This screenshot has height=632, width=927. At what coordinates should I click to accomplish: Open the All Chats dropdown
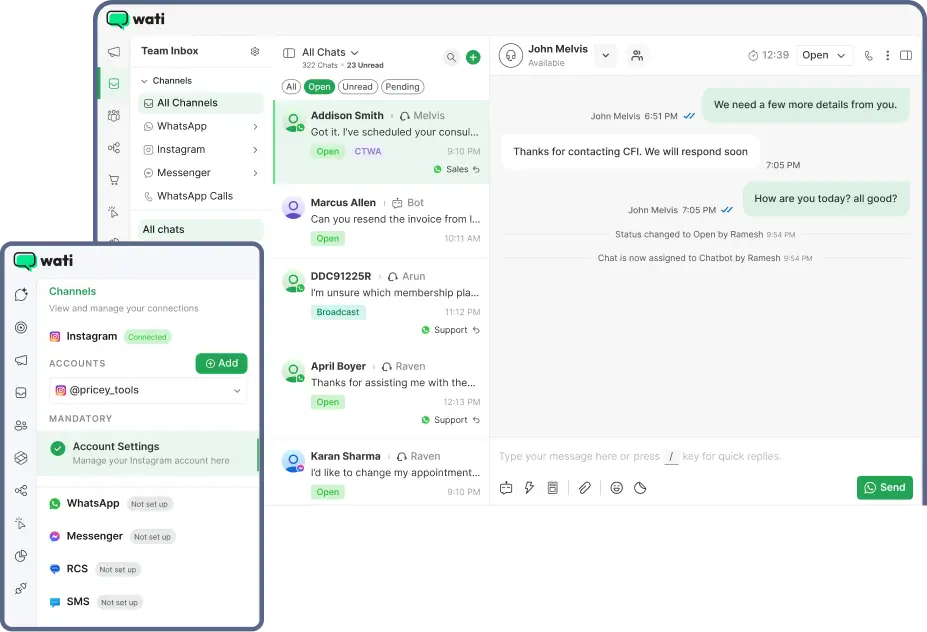coord(330,53)
